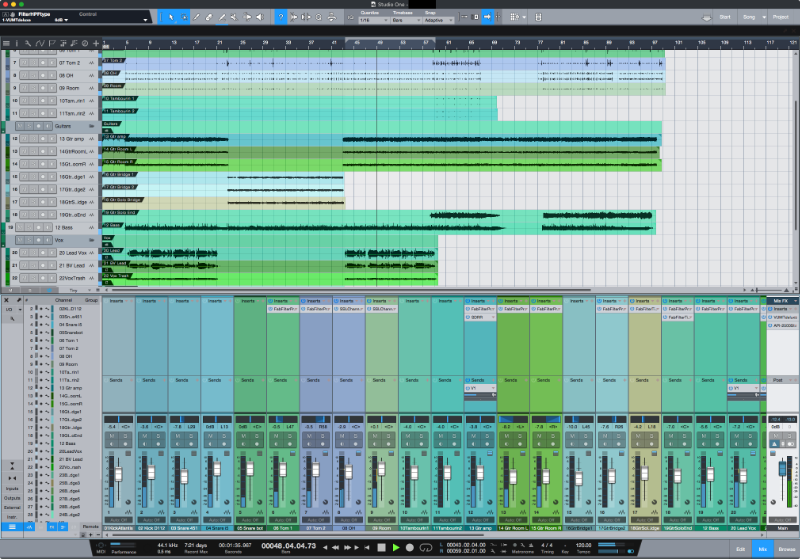Click the 01 Kick channel volume fader

(117, 473)
